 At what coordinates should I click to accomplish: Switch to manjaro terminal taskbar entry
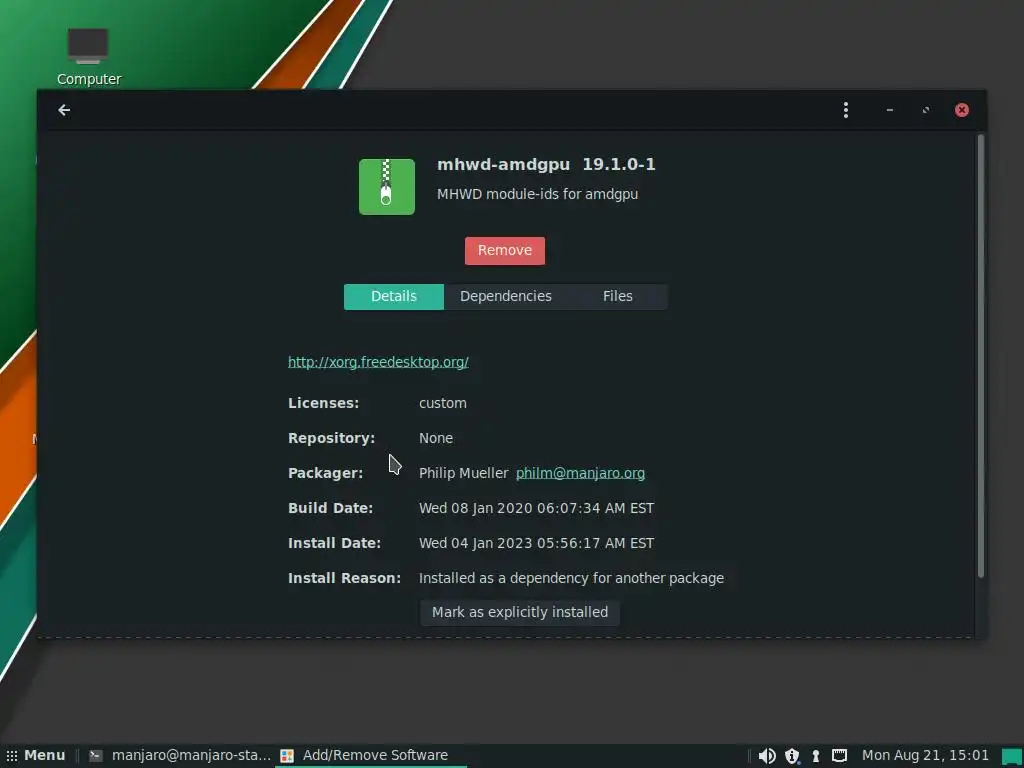pyautogui.click(x=180, y=756)
